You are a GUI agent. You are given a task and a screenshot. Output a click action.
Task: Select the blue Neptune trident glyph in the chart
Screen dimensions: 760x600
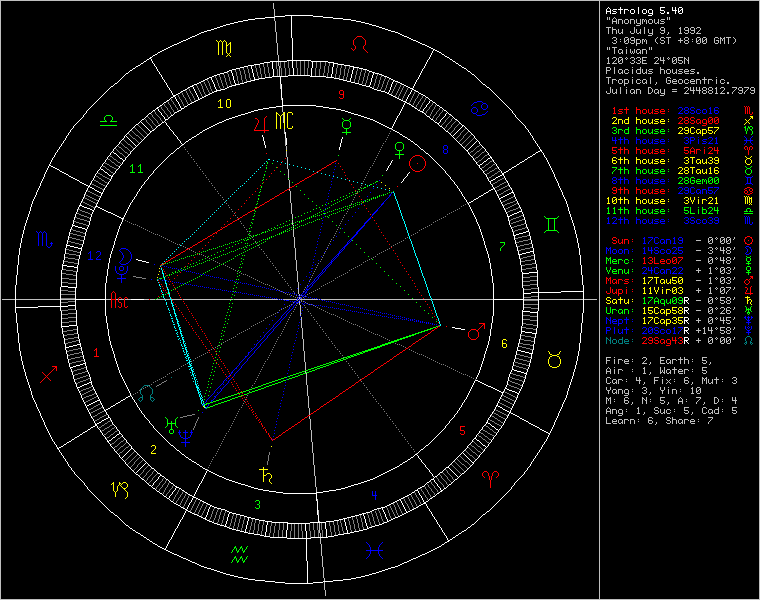click(186, 438)
